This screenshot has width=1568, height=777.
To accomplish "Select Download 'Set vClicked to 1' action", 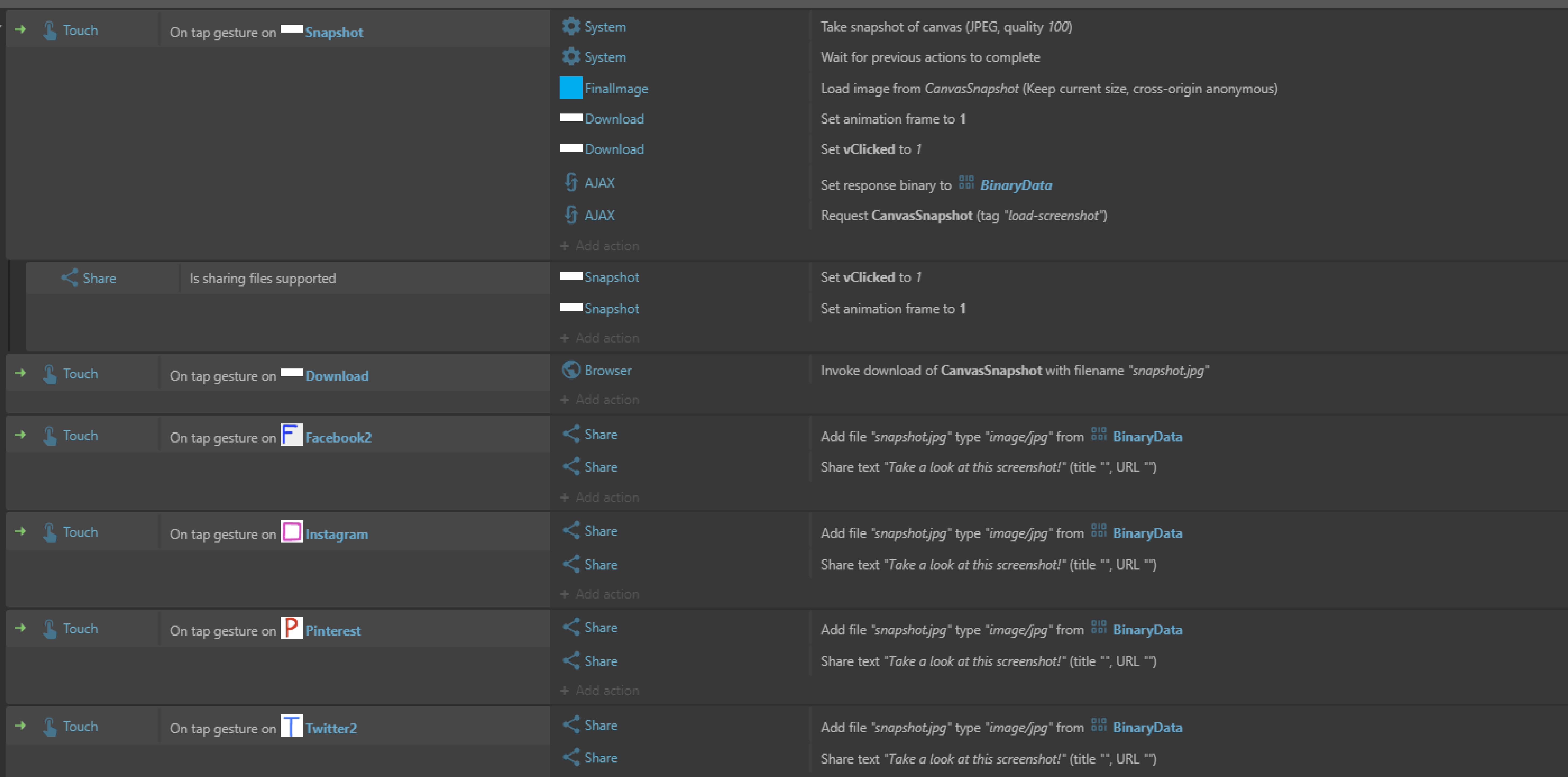I will (x=871, y=149).
